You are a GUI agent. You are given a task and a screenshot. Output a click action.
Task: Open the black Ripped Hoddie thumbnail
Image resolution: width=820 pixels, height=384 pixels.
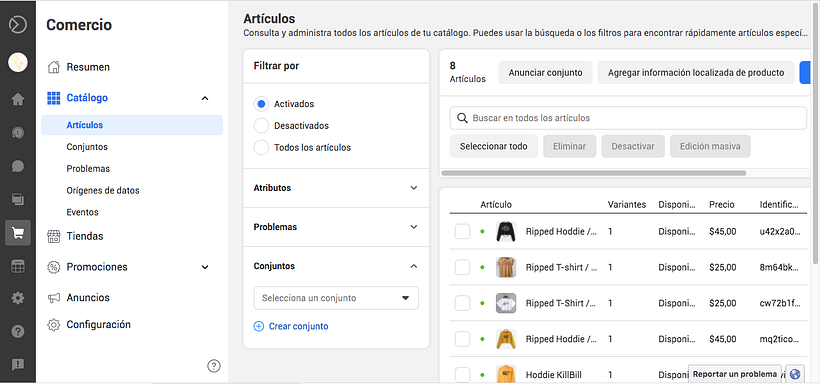tap(506, 231)
